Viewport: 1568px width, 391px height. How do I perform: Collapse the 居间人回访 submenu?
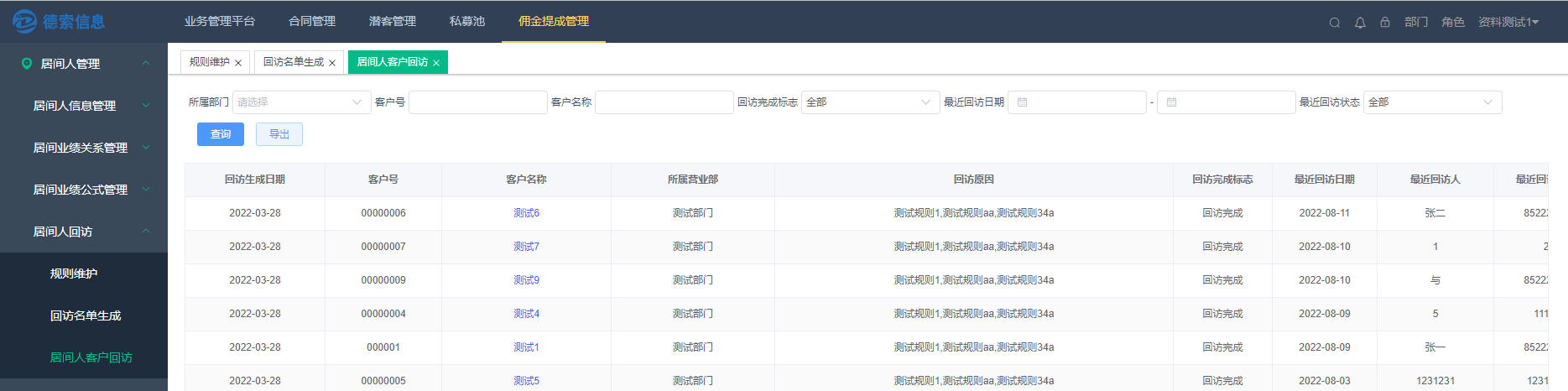pos(146,232)
